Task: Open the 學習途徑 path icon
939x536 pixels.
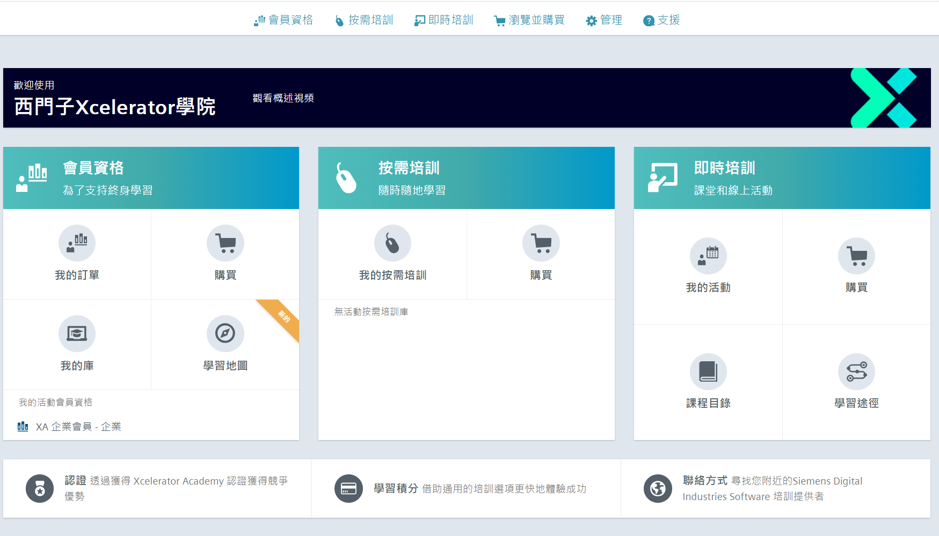Action: coord(856,371)
